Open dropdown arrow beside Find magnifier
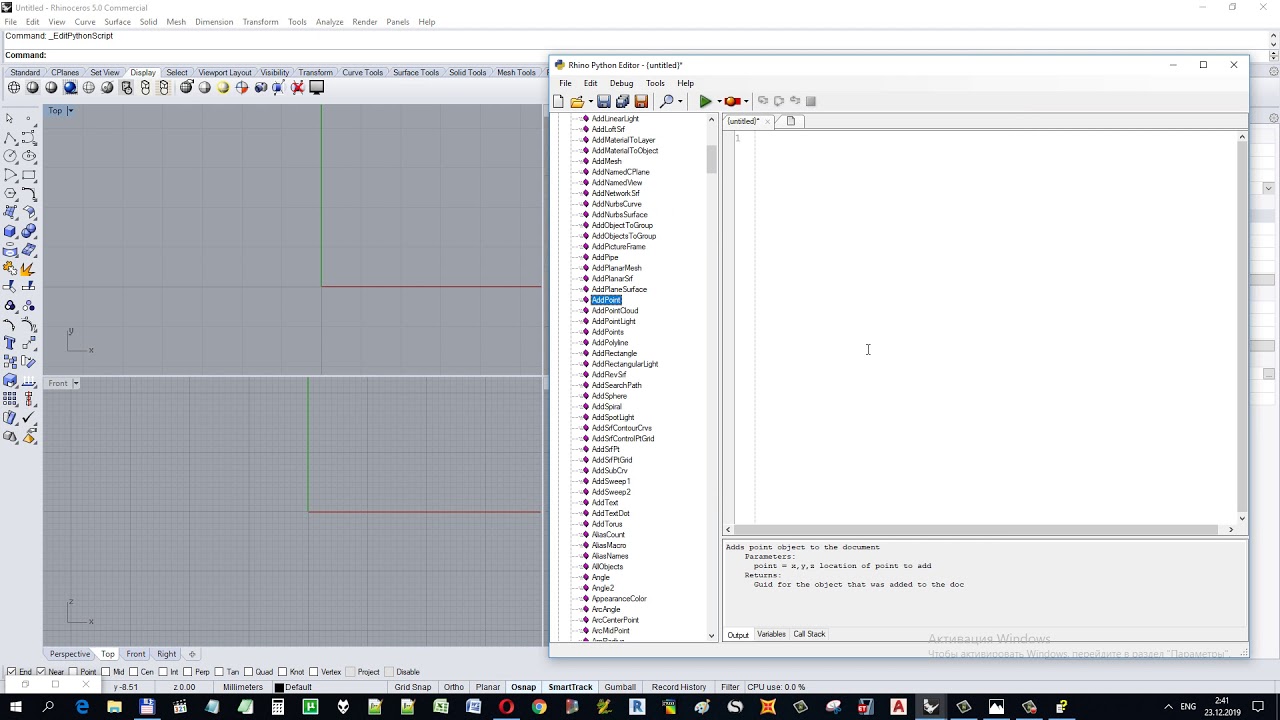Viewport: 1280px width, 720px height. [680, 101]
